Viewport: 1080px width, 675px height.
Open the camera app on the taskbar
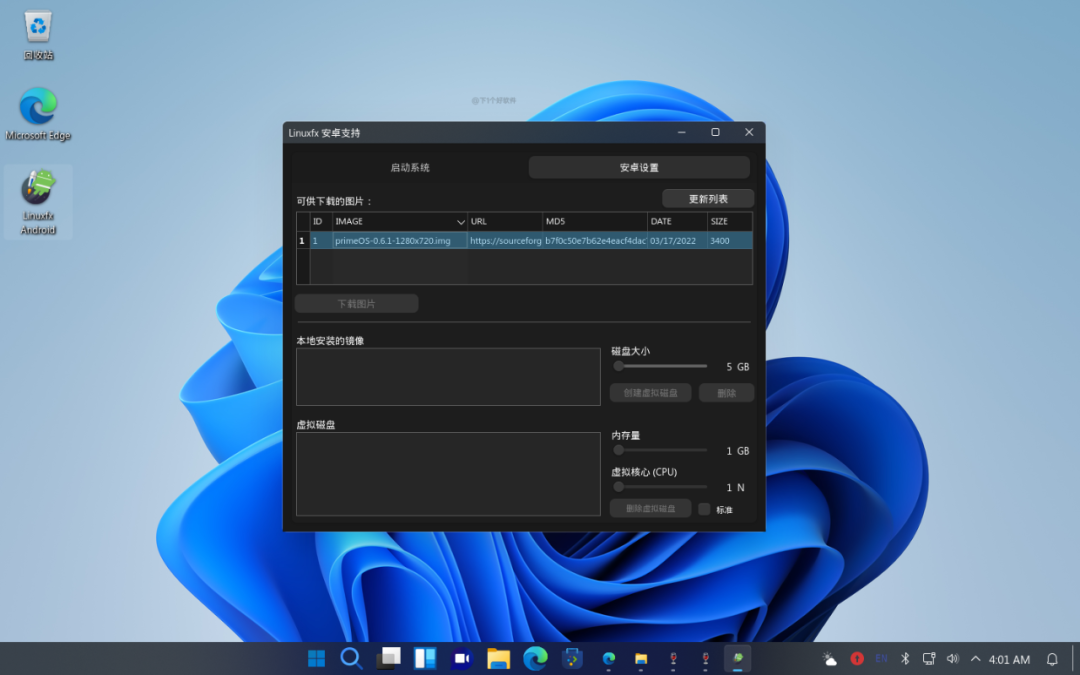pos(462,658)
